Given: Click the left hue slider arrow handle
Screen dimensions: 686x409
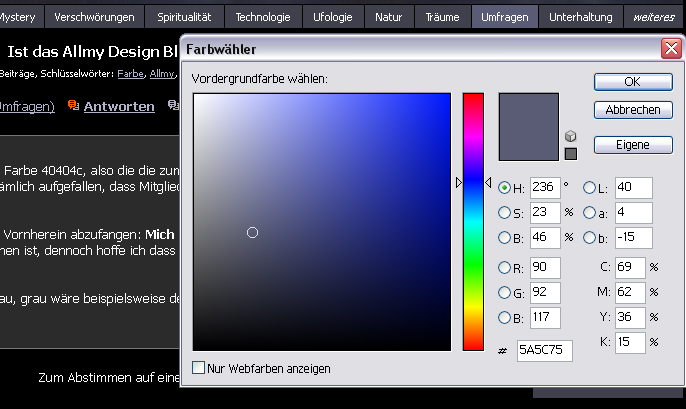Looking at the screenshot, I should pos(458,182).
